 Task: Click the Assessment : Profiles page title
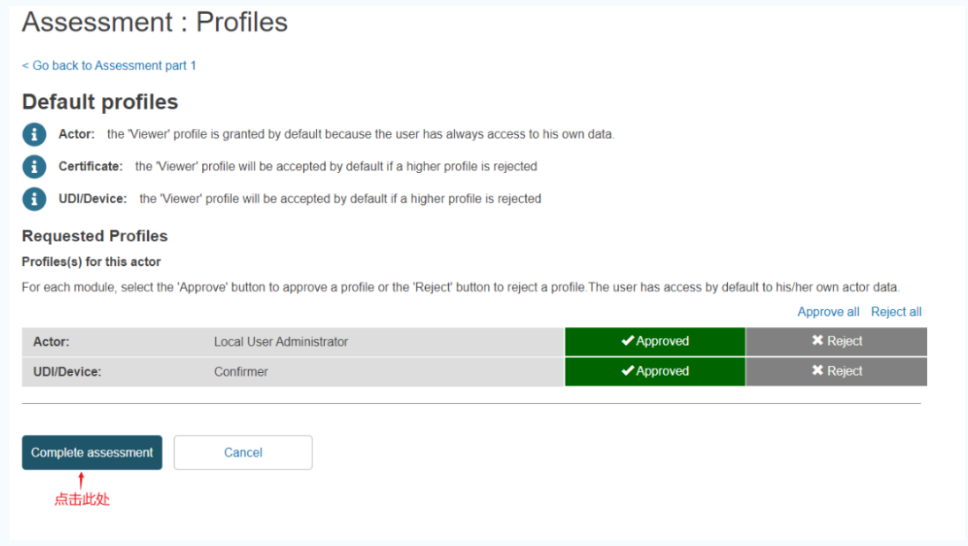coord(155,22)
